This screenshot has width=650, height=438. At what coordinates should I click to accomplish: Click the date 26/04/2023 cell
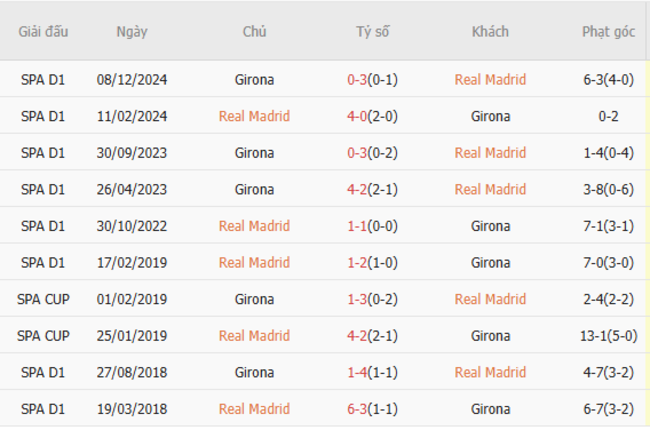pyautogui.click(x=131, y=189)
